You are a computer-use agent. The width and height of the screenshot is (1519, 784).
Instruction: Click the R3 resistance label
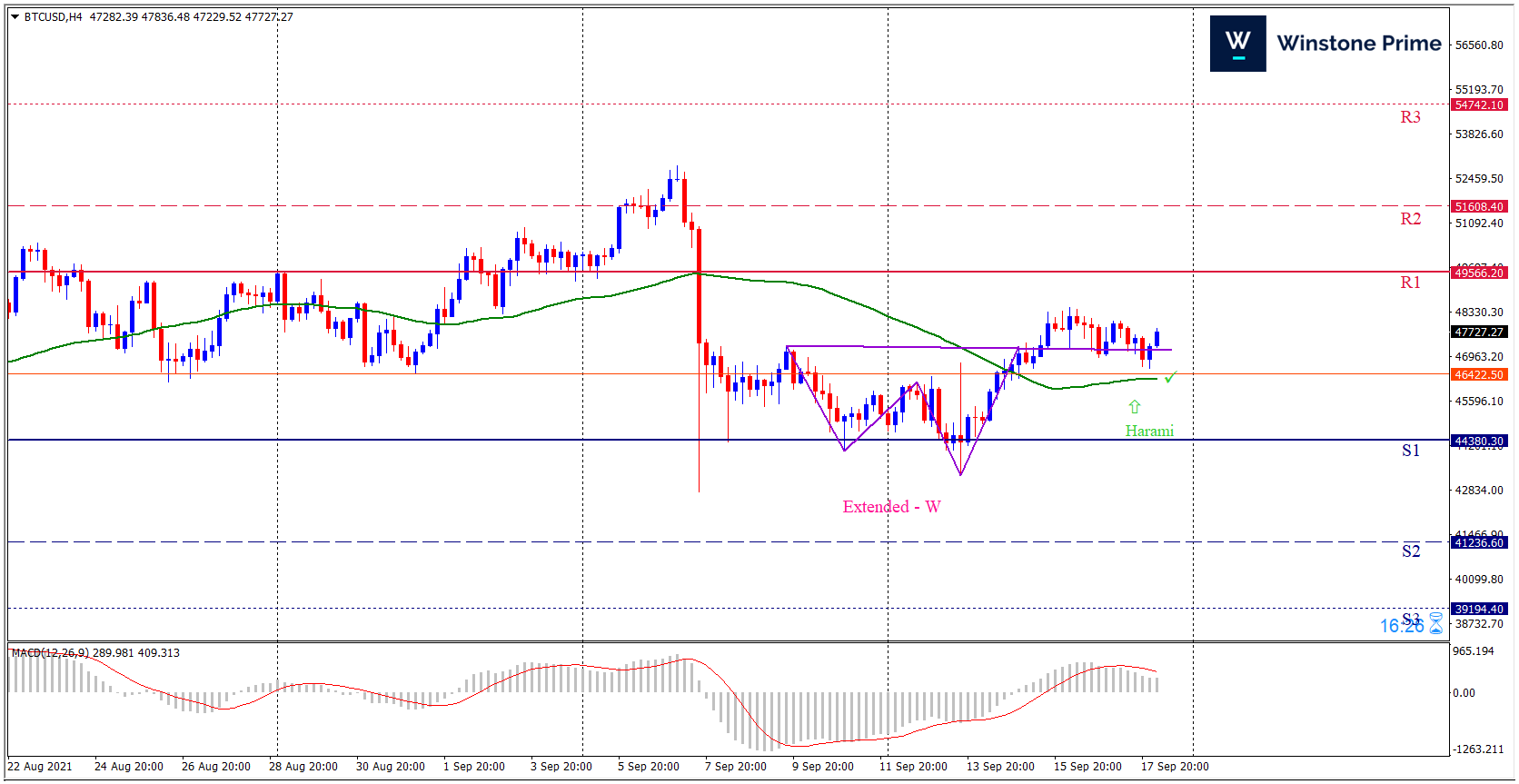1410,117
